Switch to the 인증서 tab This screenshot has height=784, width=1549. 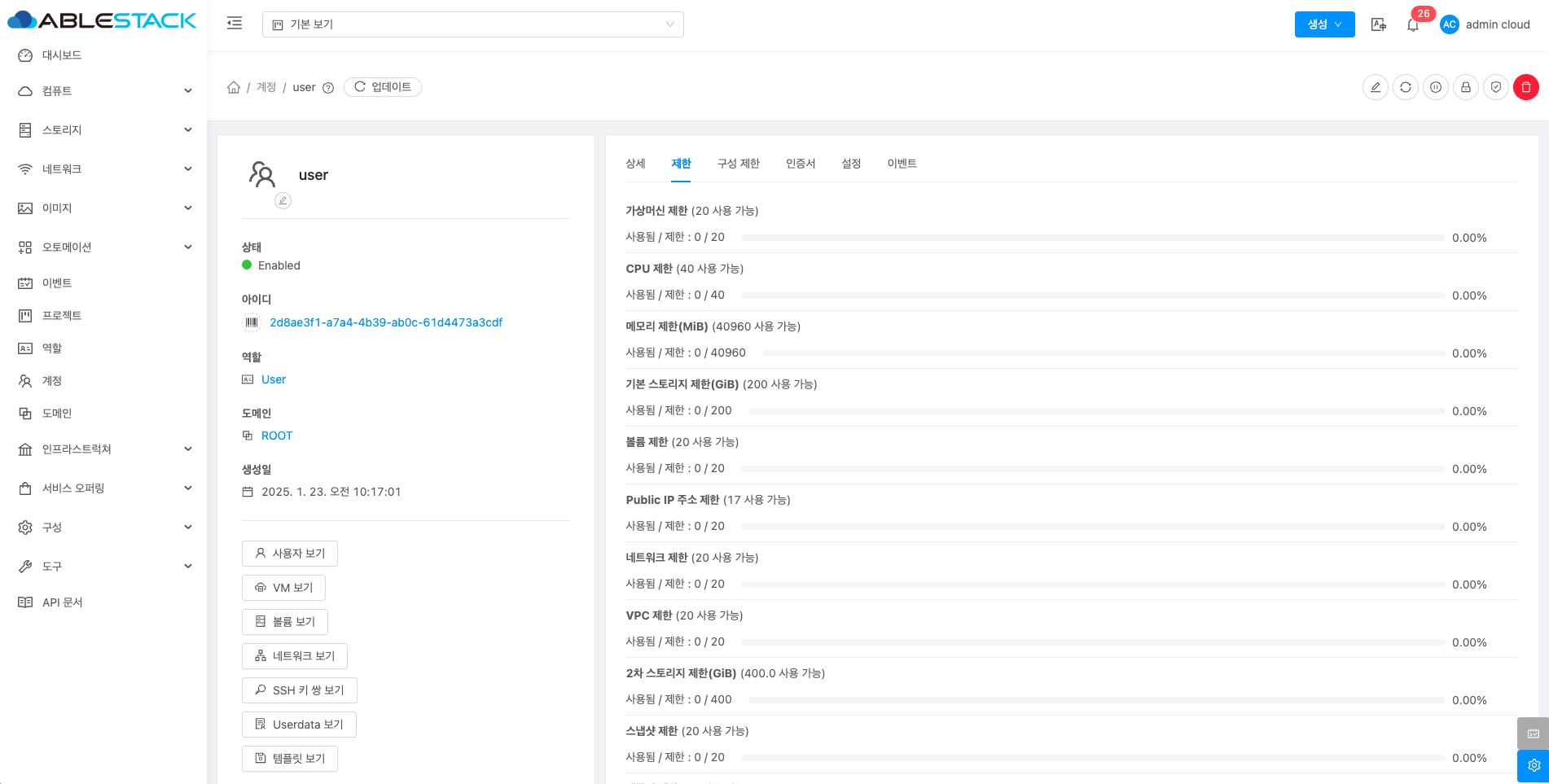pyautogui.click(x=800, y=164)
